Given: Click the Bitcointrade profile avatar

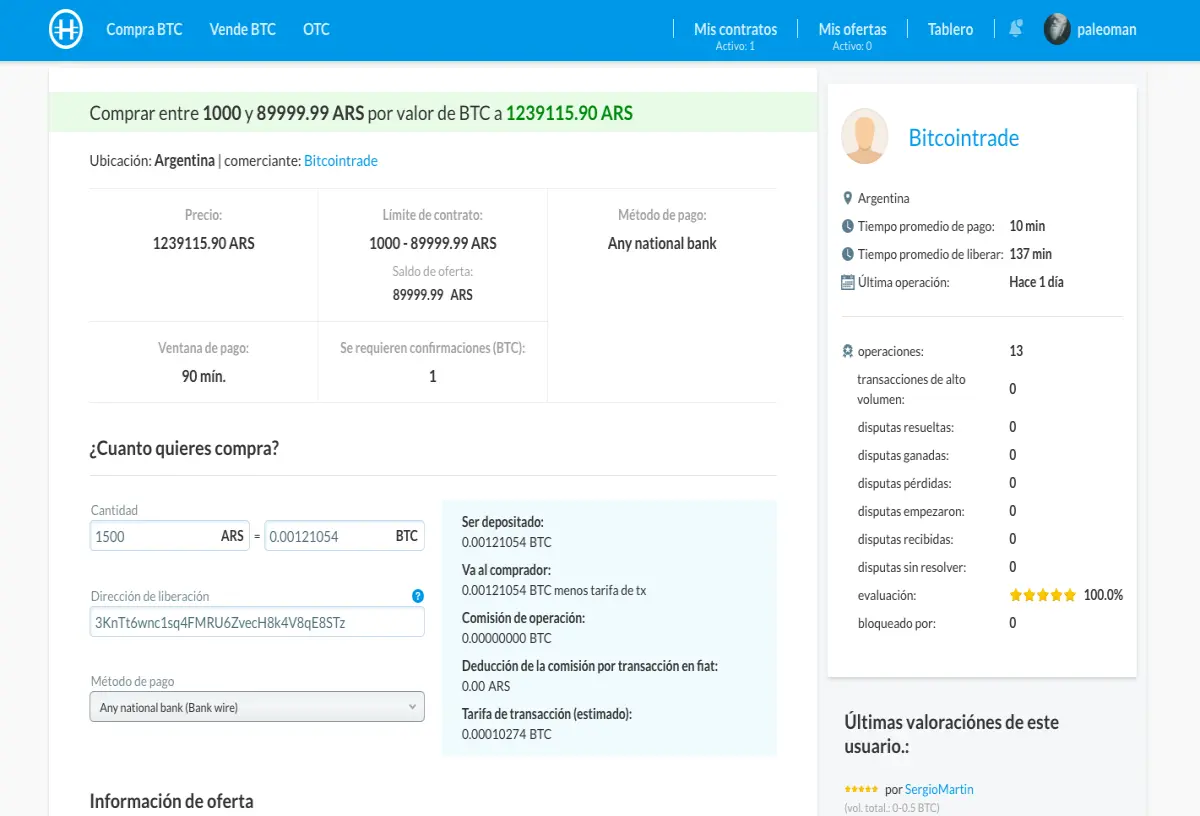Looking at the screenshot, I should pos(865,137).
